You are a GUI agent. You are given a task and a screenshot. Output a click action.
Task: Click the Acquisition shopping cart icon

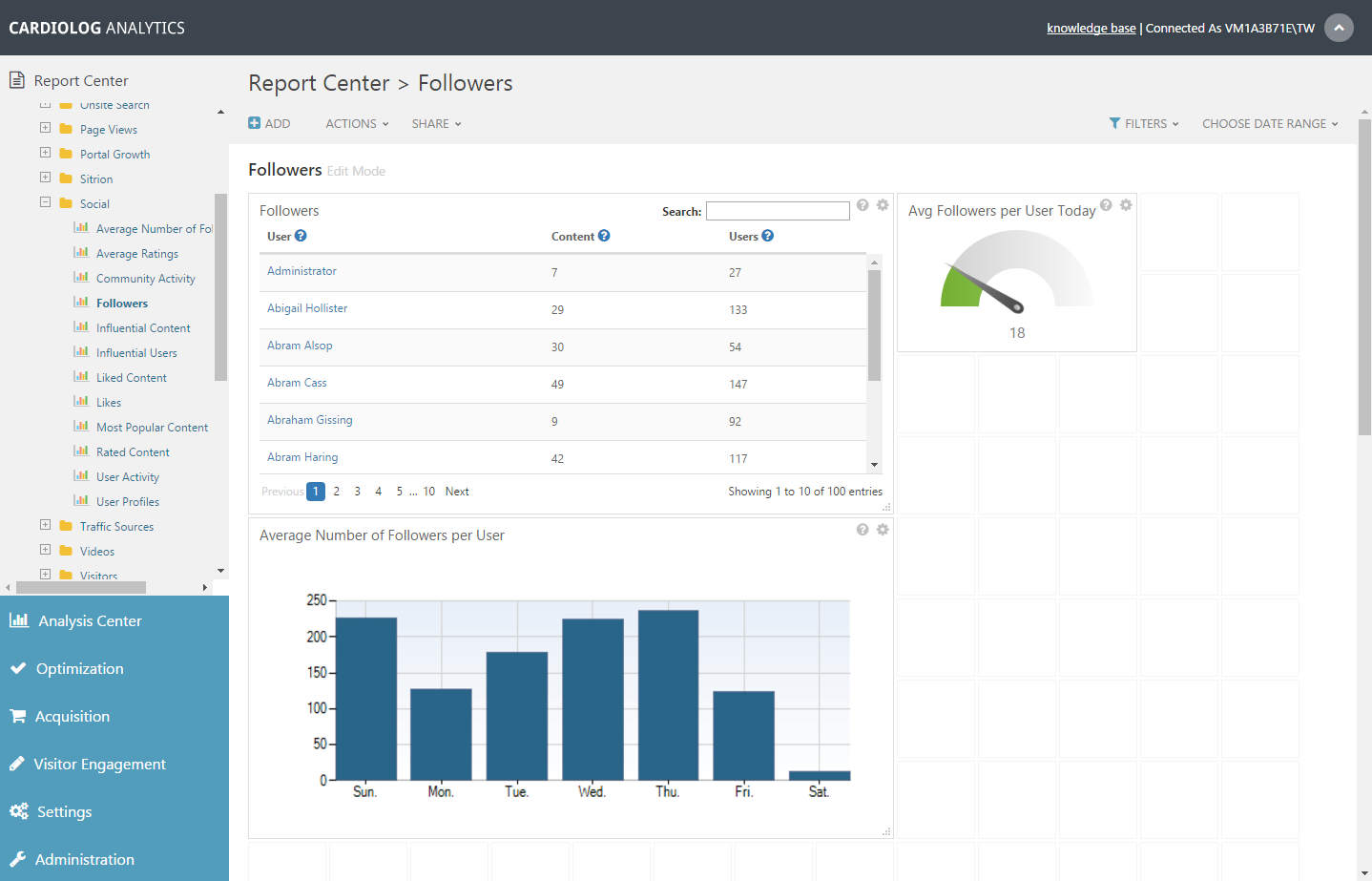(18, 716)
